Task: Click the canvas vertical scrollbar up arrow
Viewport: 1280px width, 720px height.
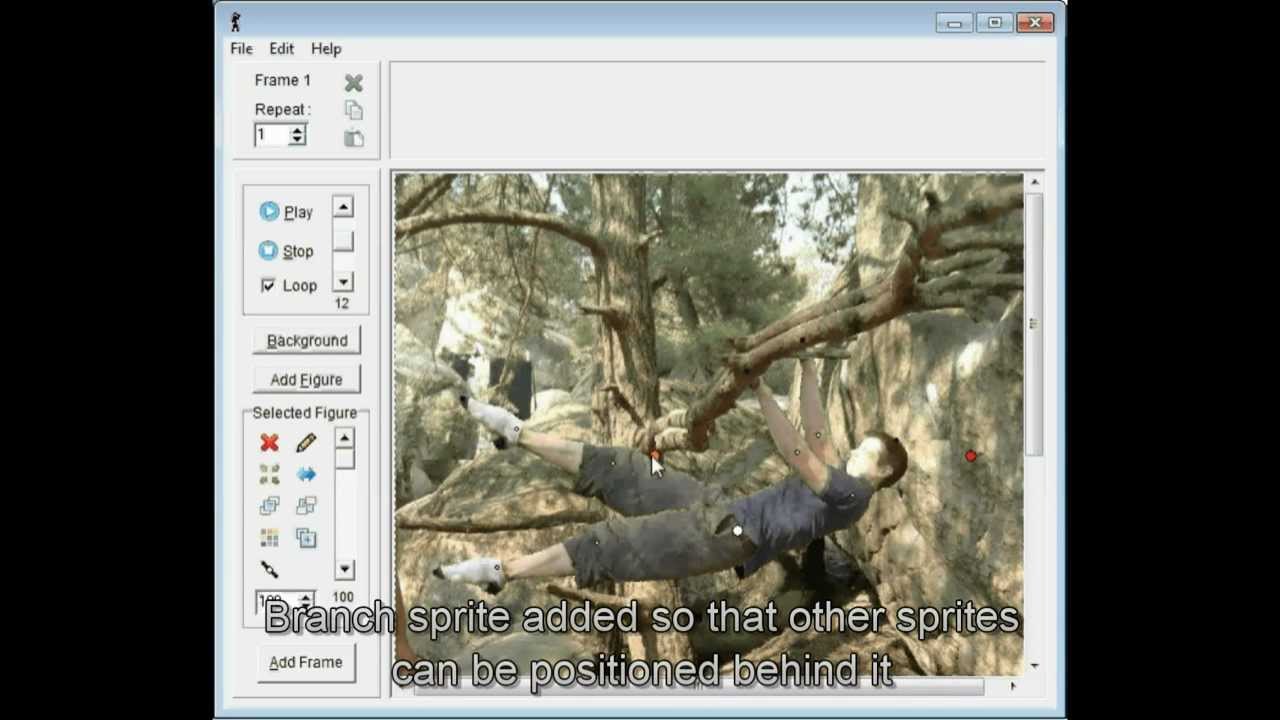Action: click(1034, 182)
